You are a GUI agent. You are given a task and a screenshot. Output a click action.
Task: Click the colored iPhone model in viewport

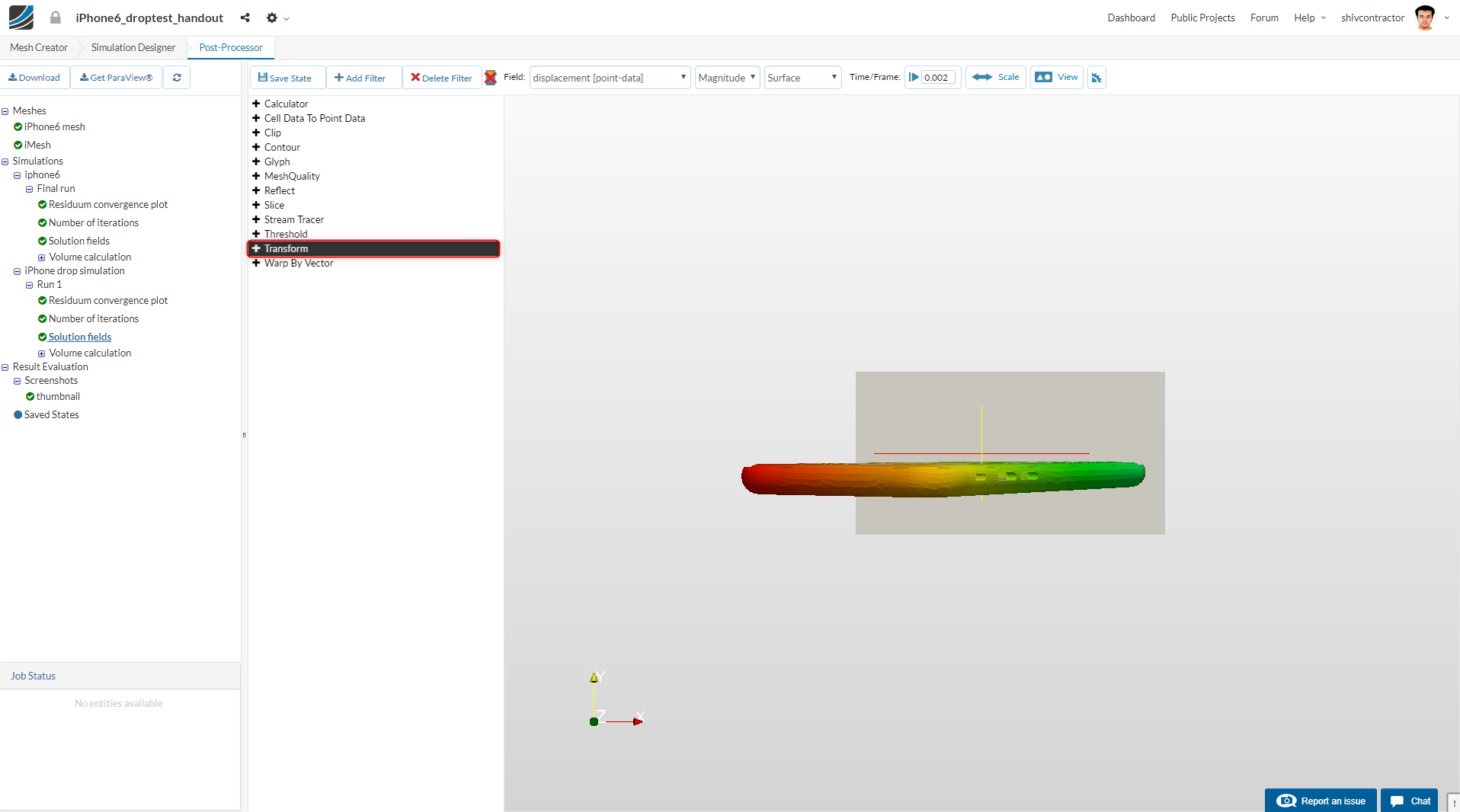[x=943, y=479]
